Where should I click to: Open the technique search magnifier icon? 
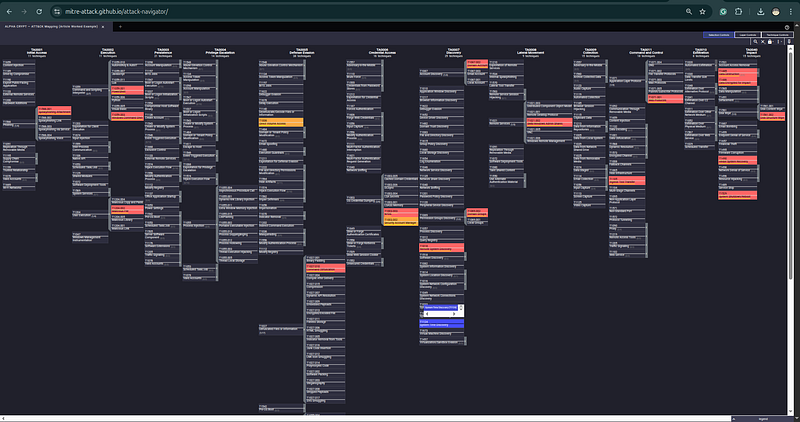[755, 42]
